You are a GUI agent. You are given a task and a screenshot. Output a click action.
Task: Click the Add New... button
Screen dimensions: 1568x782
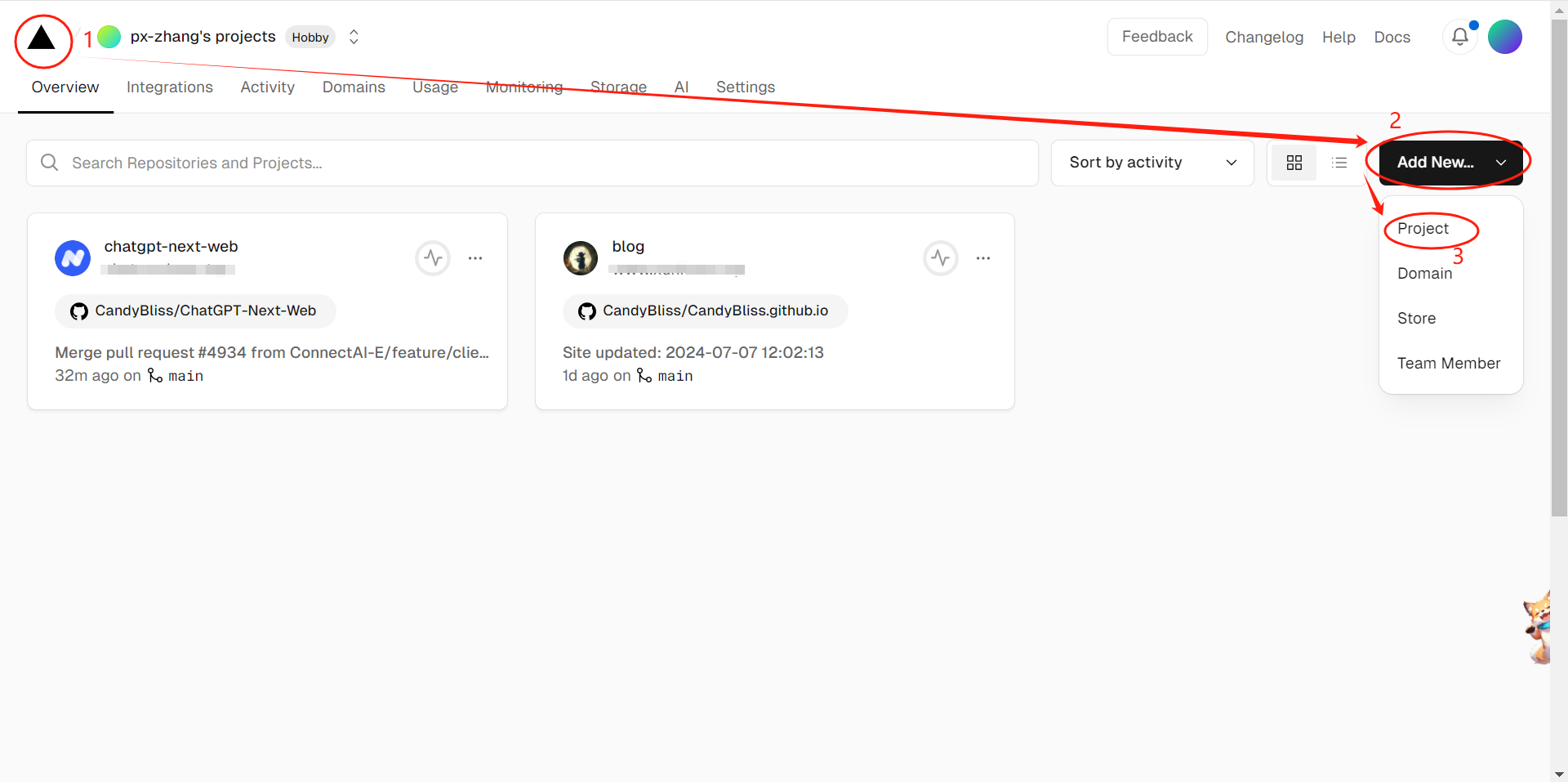click(1450, 163)
